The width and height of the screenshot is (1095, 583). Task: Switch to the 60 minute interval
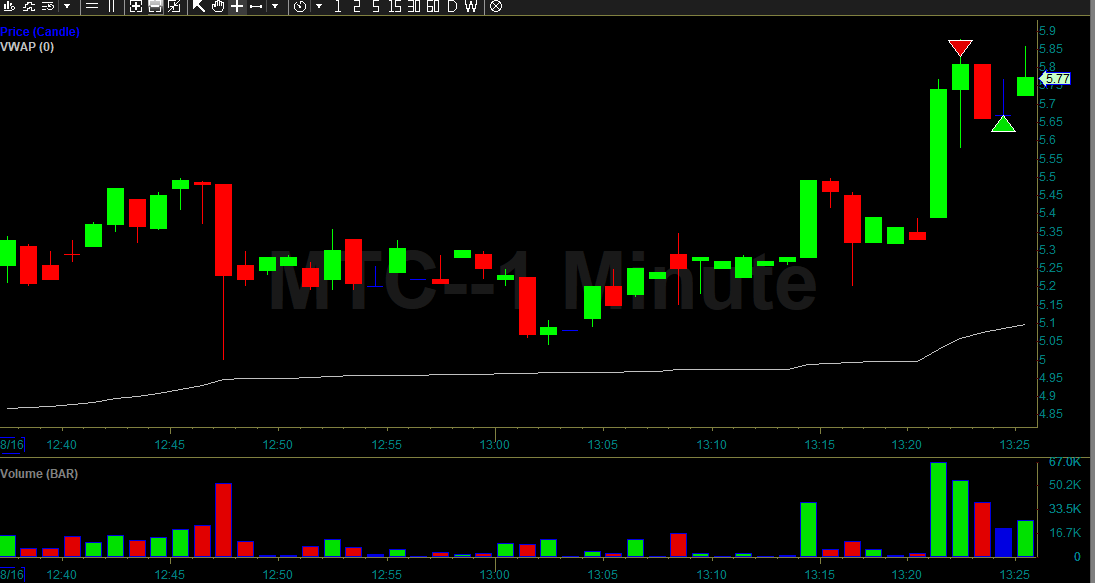click(433, 6)
